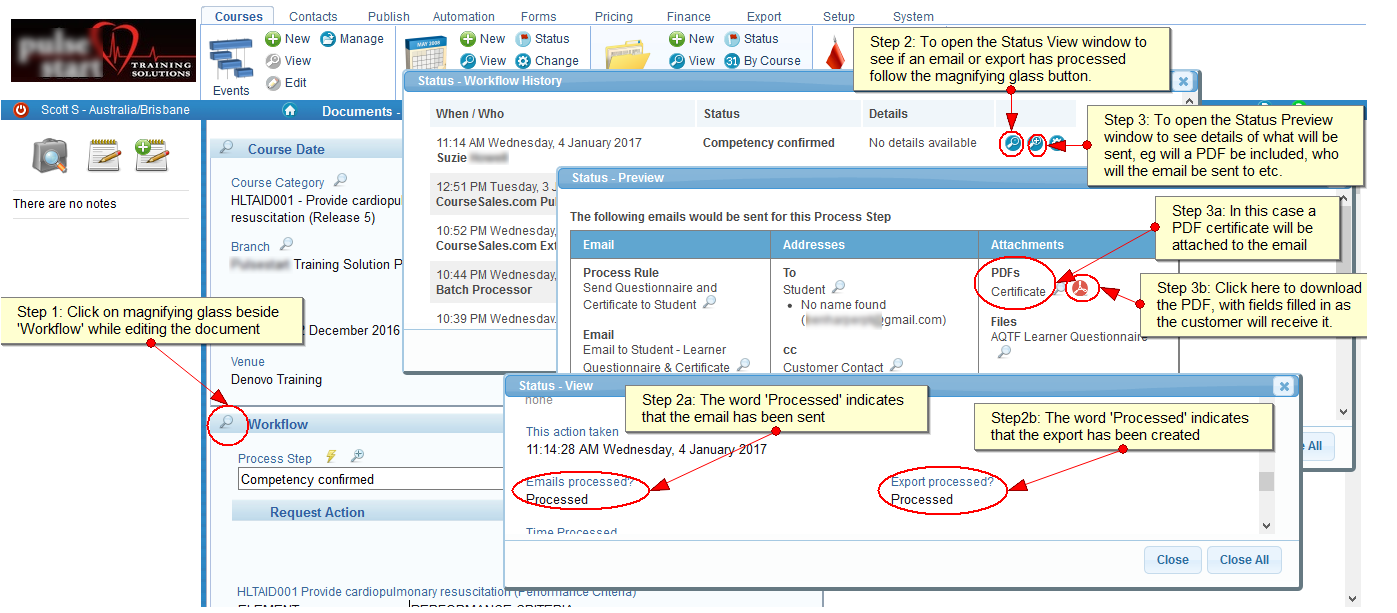
Task: Click scroll-down arrow in Status View
Action: coord(1266,525)
